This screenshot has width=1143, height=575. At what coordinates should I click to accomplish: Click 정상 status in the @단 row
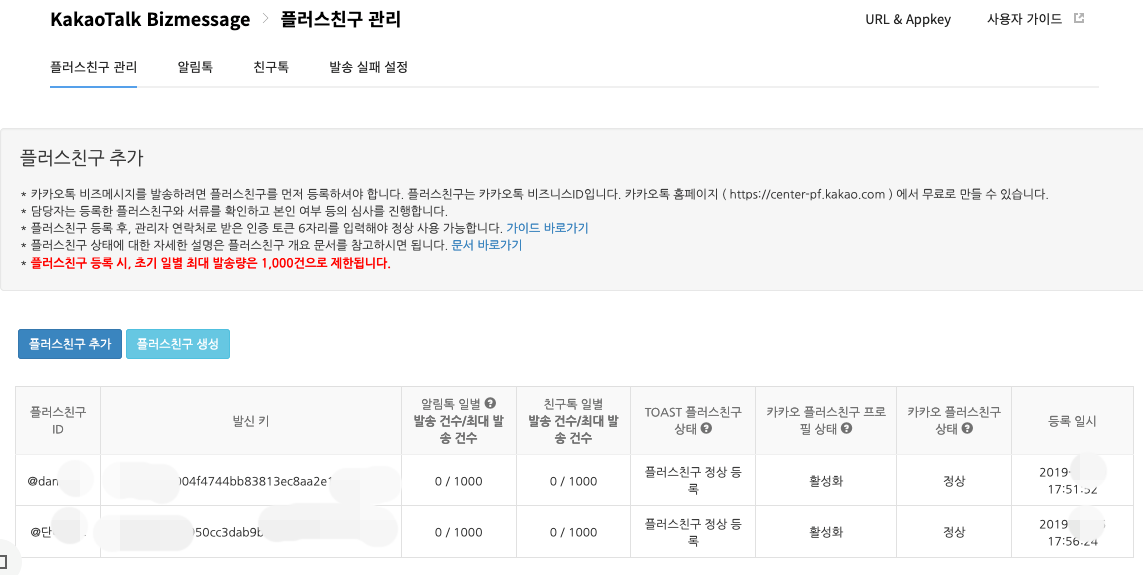click(x=954, y=532)
